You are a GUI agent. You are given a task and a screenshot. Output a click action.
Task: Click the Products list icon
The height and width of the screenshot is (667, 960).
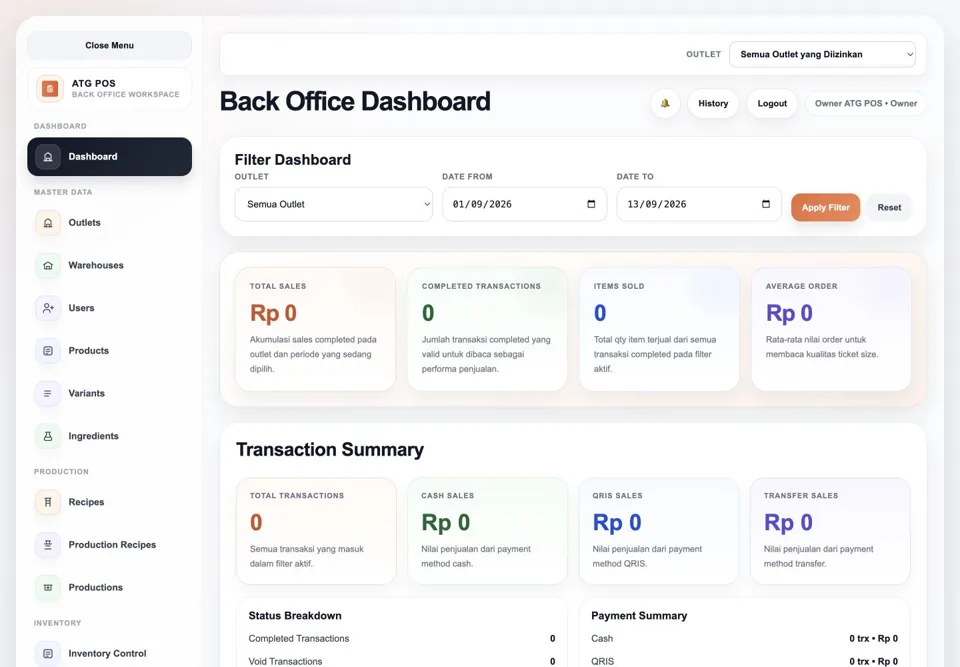click(x=48, y=351)
